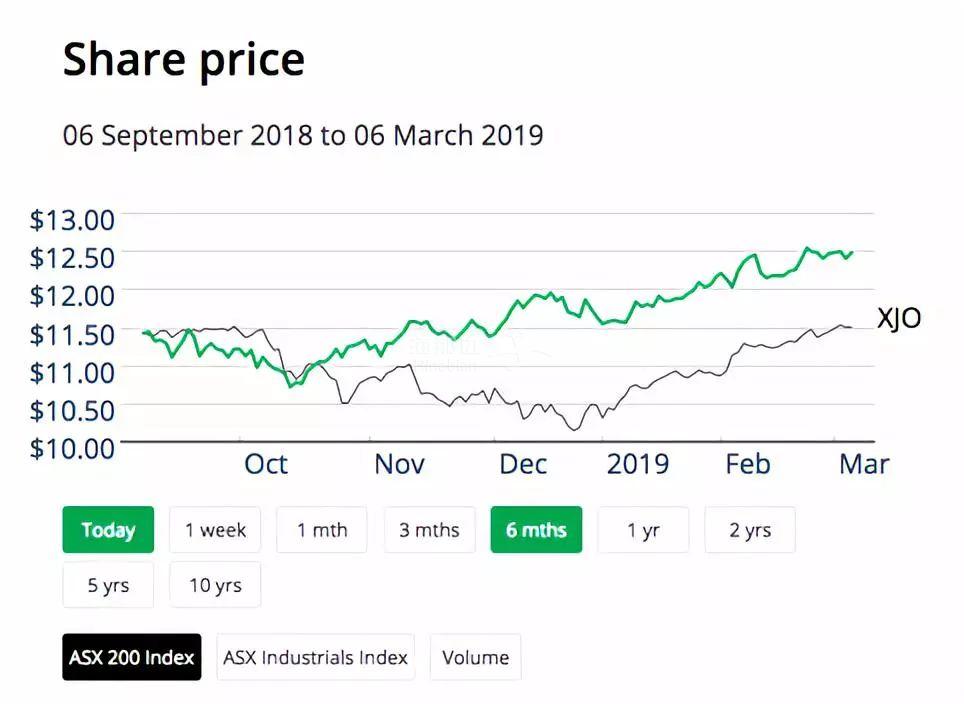Click the Feb label on the time axis

coord(748,464)
